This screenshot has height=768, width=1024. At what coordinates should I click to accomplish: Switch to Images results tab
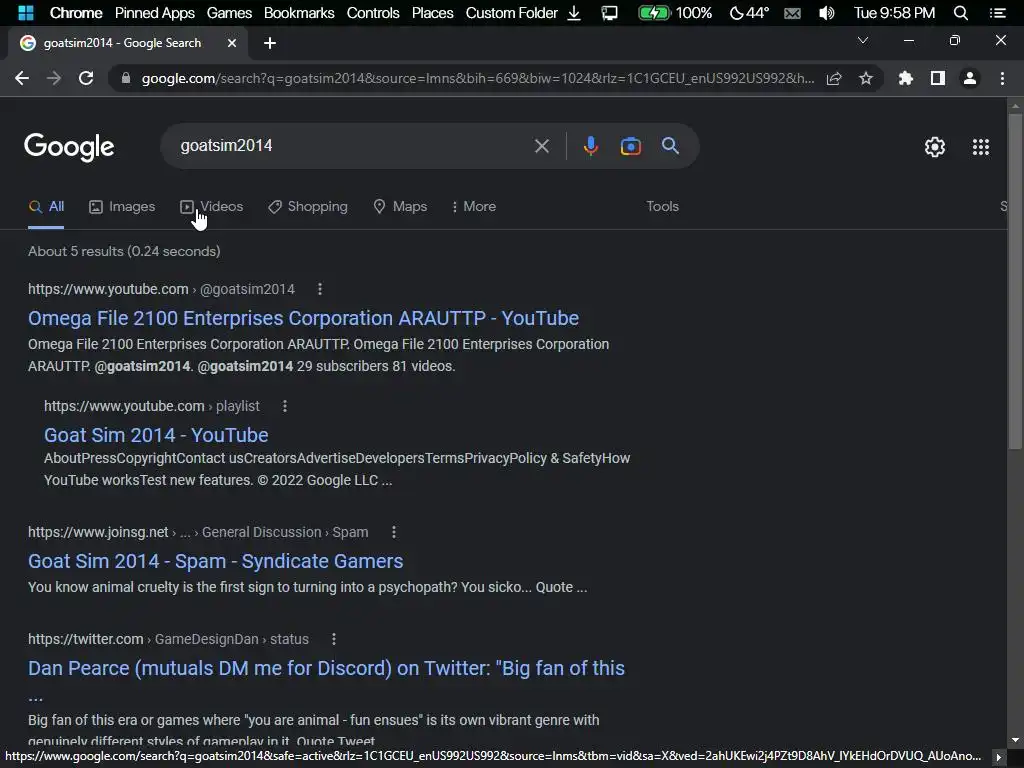[122, 207]
